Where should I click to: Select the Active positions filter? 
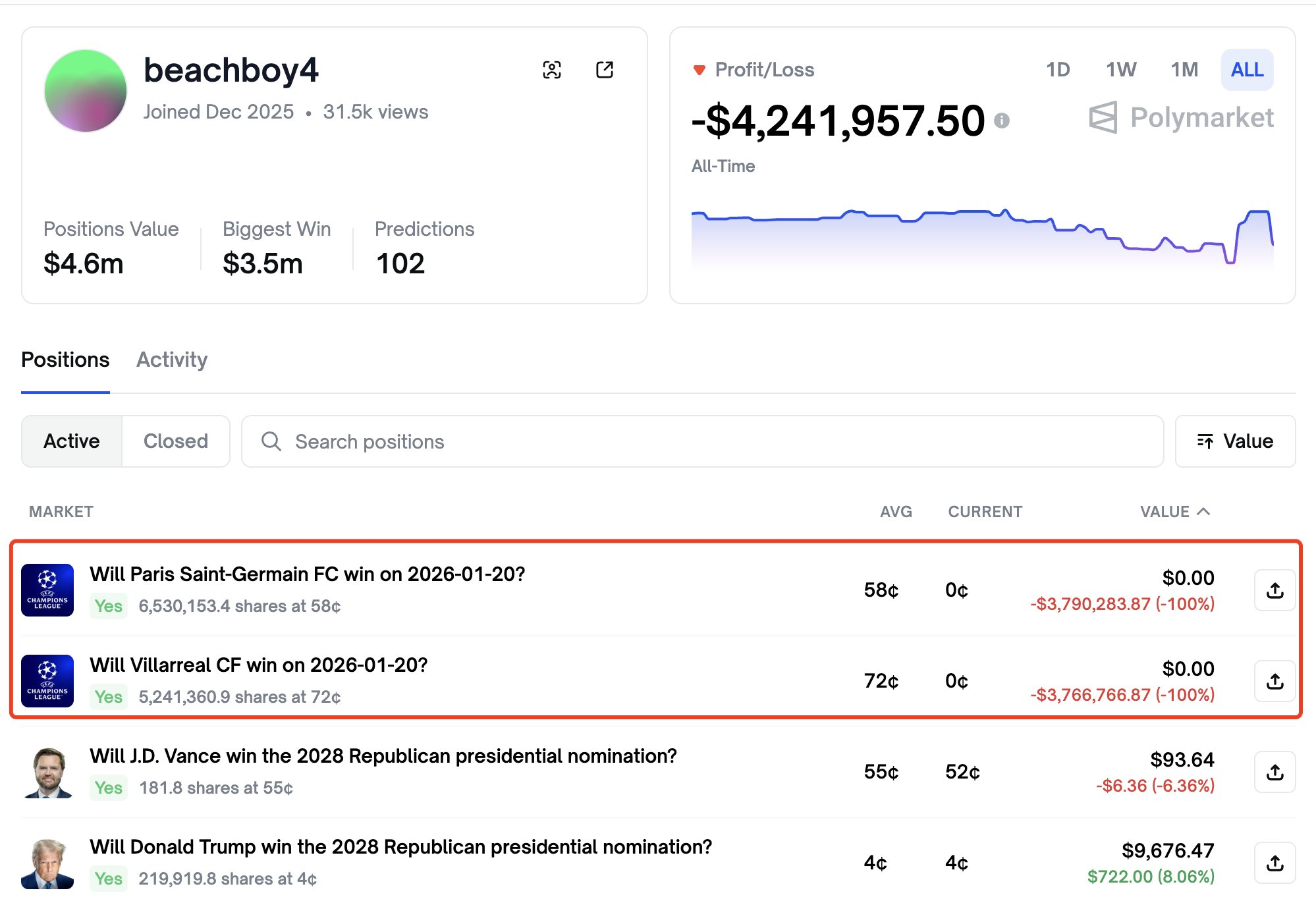click(x=72, y=441)
